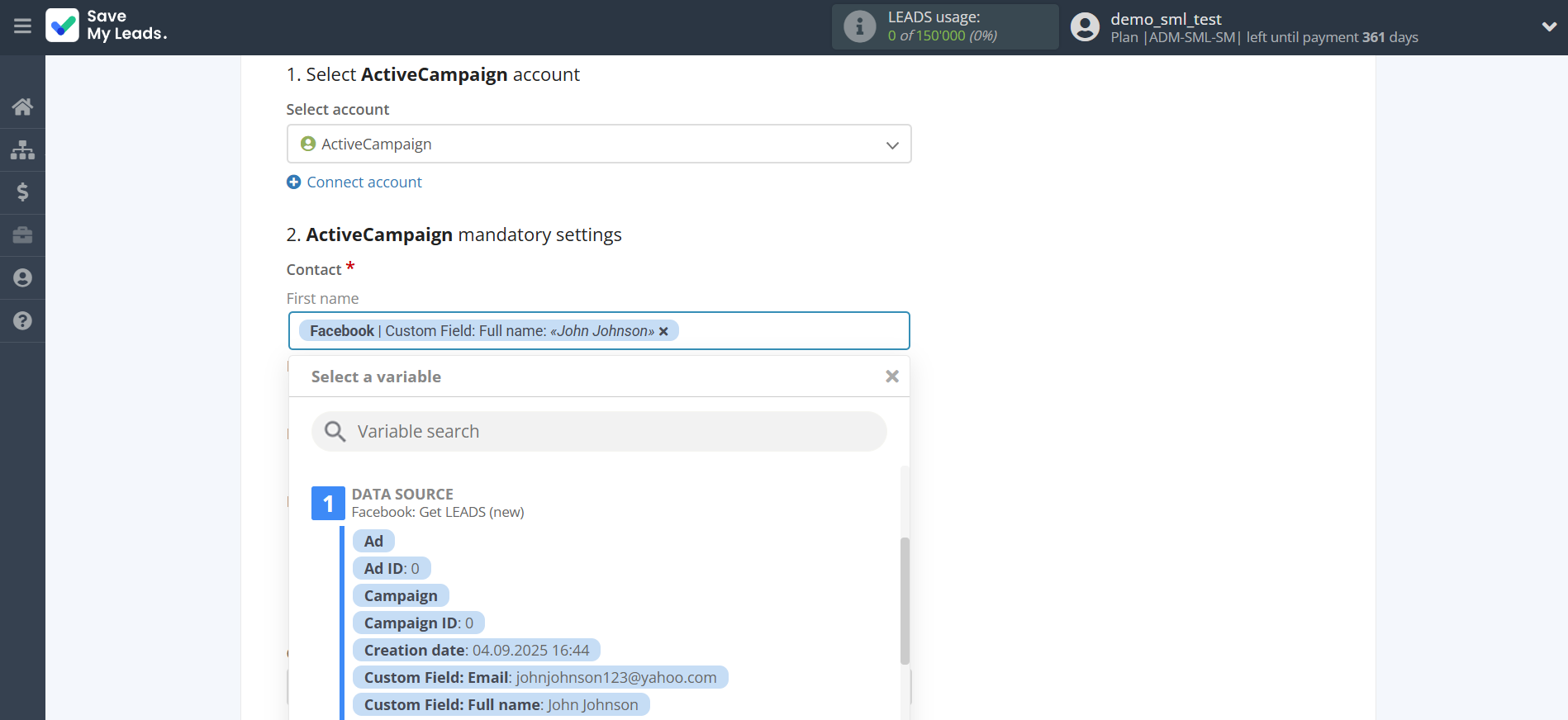Click the Connect account link

pos(363,182)
